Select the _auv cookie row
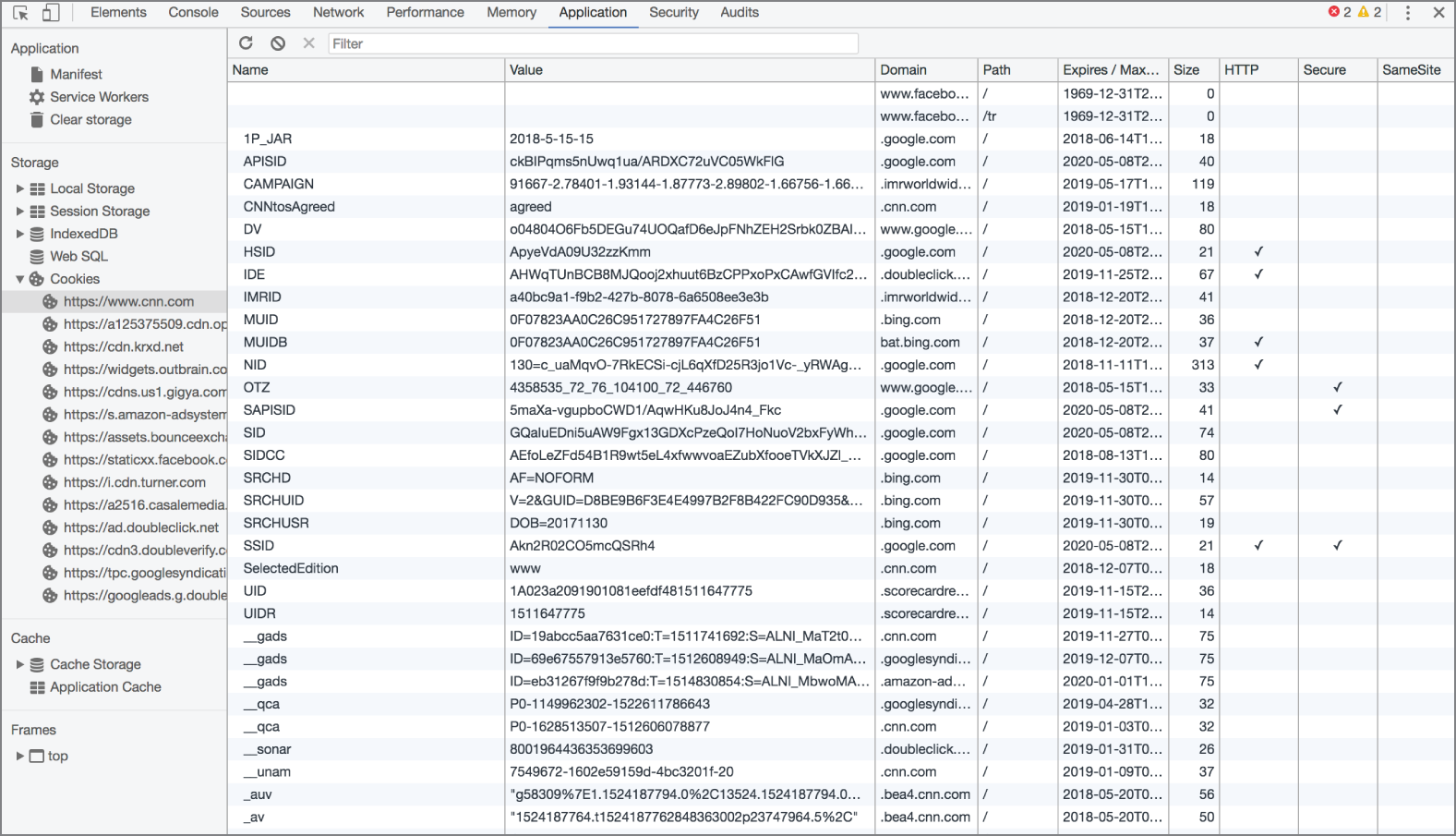Image resolution: width=1456 pixels, height=836 pixels. point(840,794)
